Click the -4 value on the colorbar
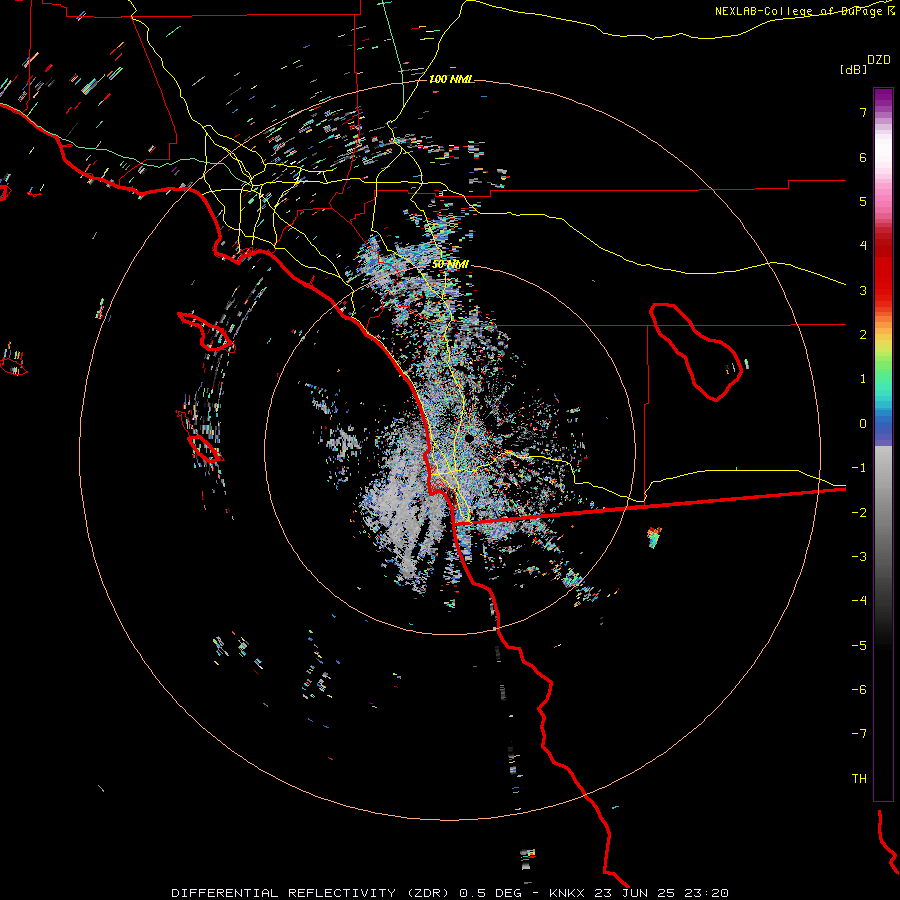The height and width of the screenshot is (900, 900). click(x=859, y=600)
